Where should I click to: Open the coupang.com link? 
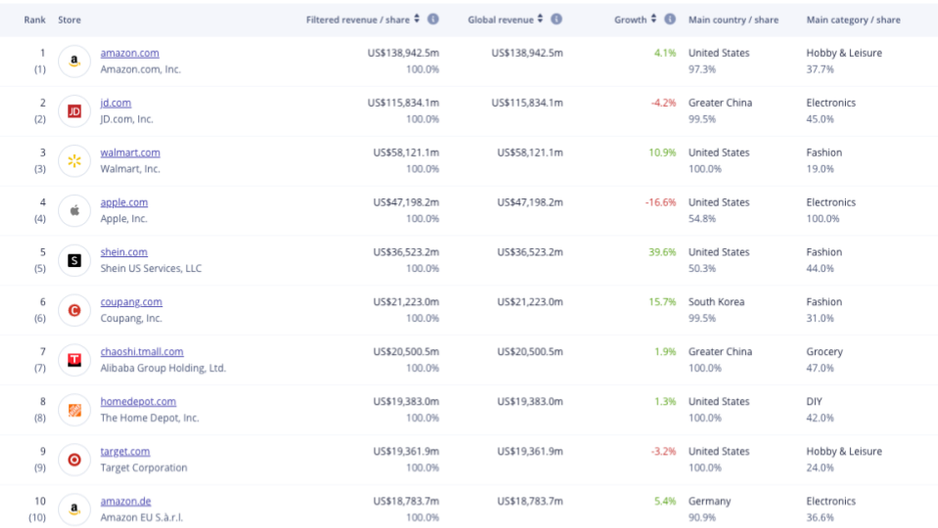(131, 302)
